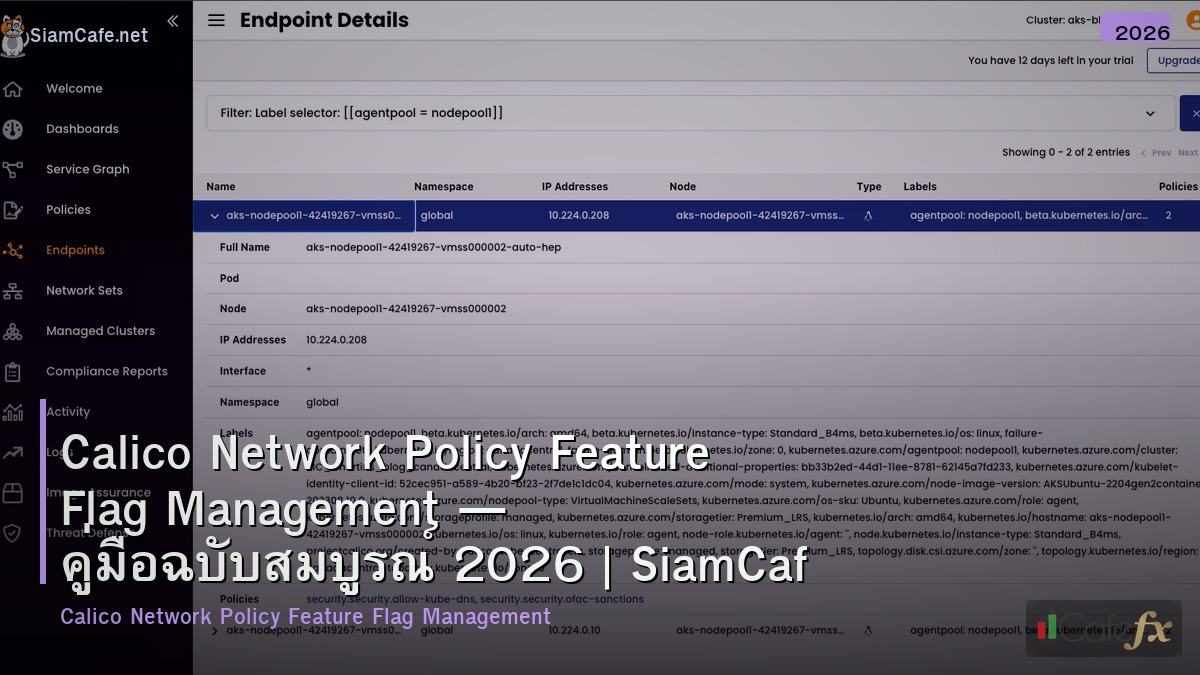Click inside the filter label selector field

600,113
